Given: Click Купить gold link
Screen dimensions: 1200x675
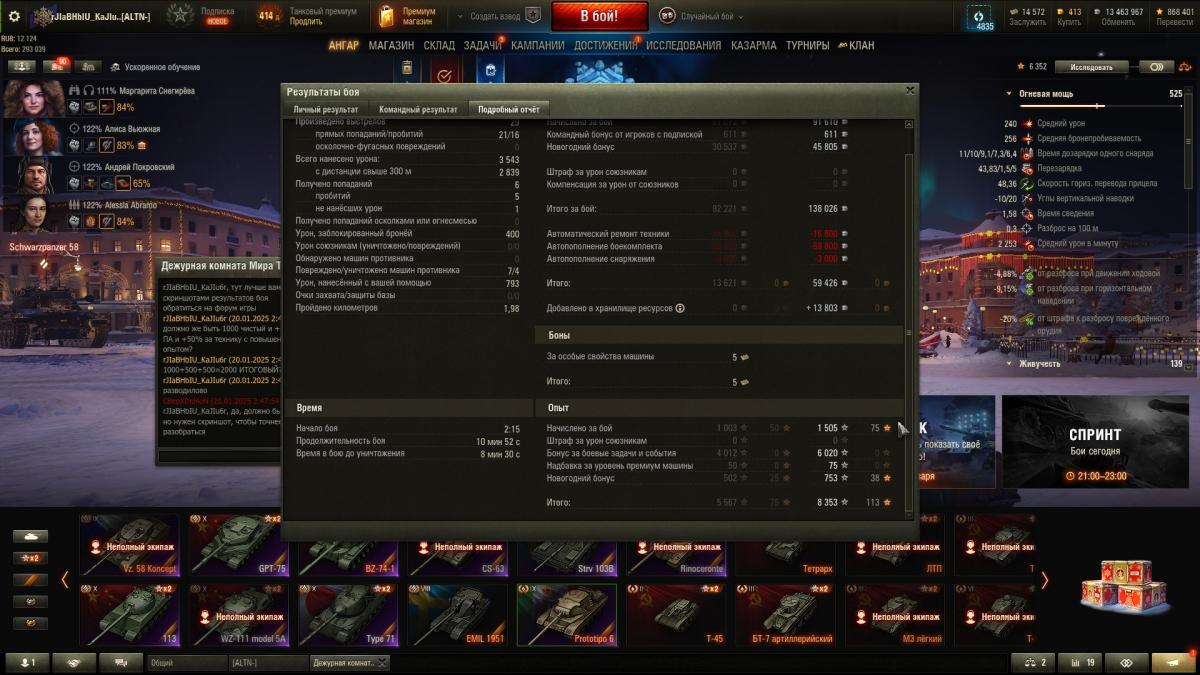Looking at the screenshot, I should [1069, 22].
